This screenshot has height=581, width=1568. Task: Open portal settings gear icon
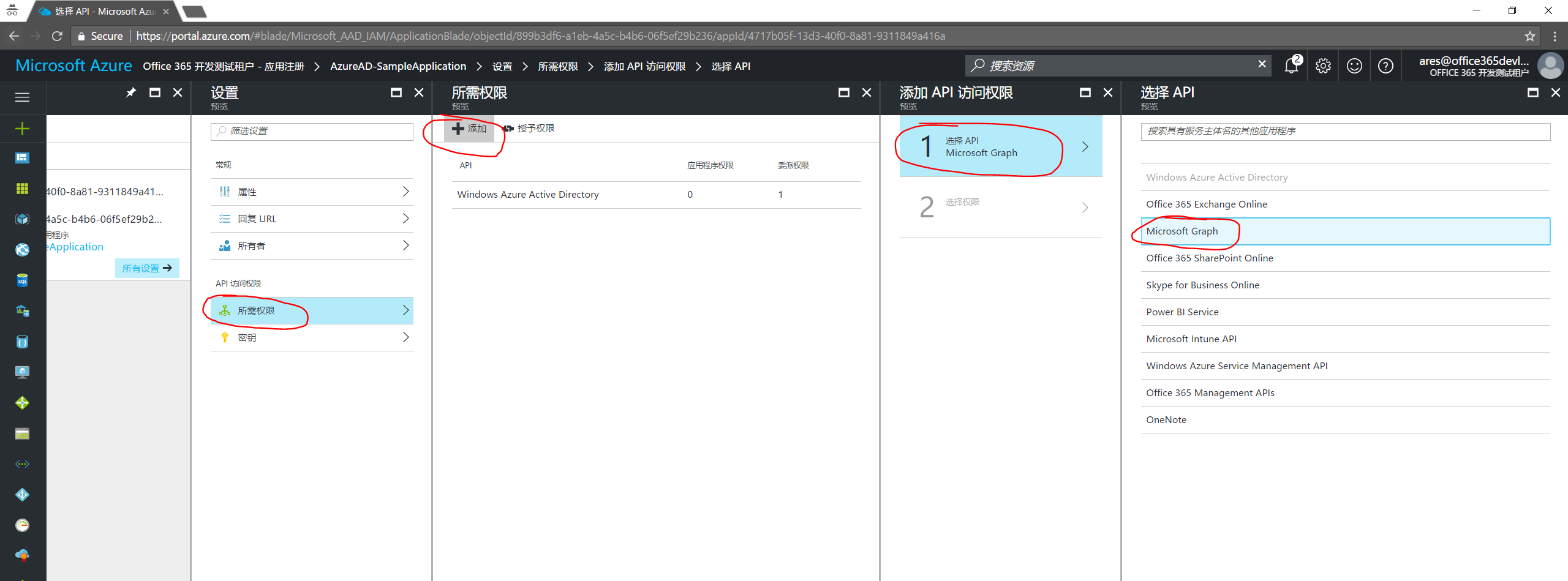[x=1323, y=66]
